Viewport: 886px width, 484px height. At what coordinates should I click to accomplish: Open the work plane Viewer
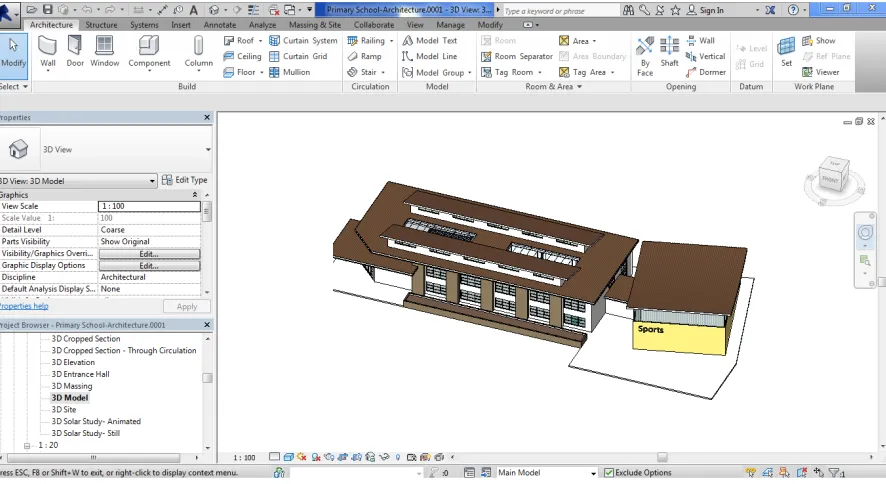pos(820,72)
